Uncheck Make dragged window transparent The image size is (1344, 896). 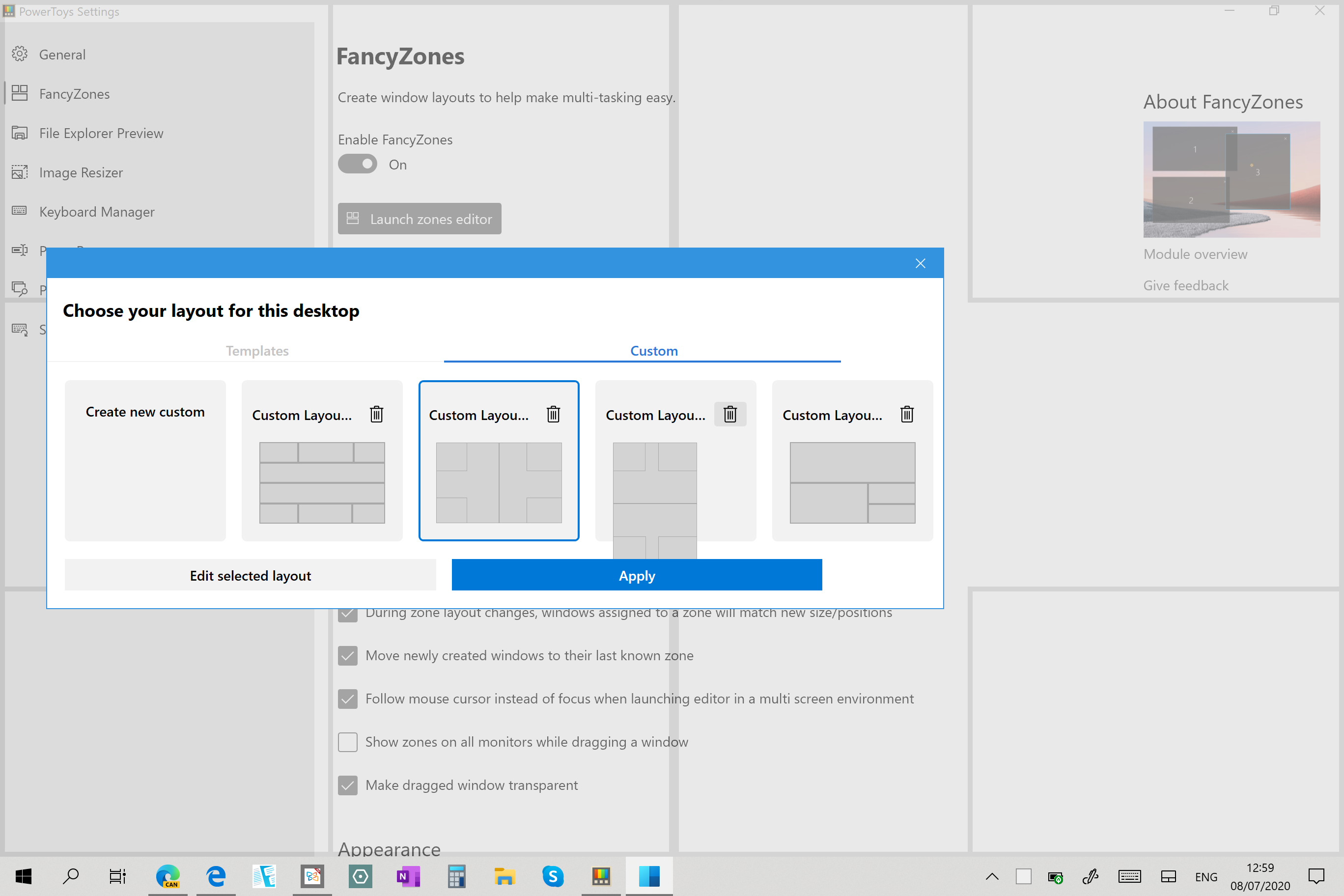point(347,785)
